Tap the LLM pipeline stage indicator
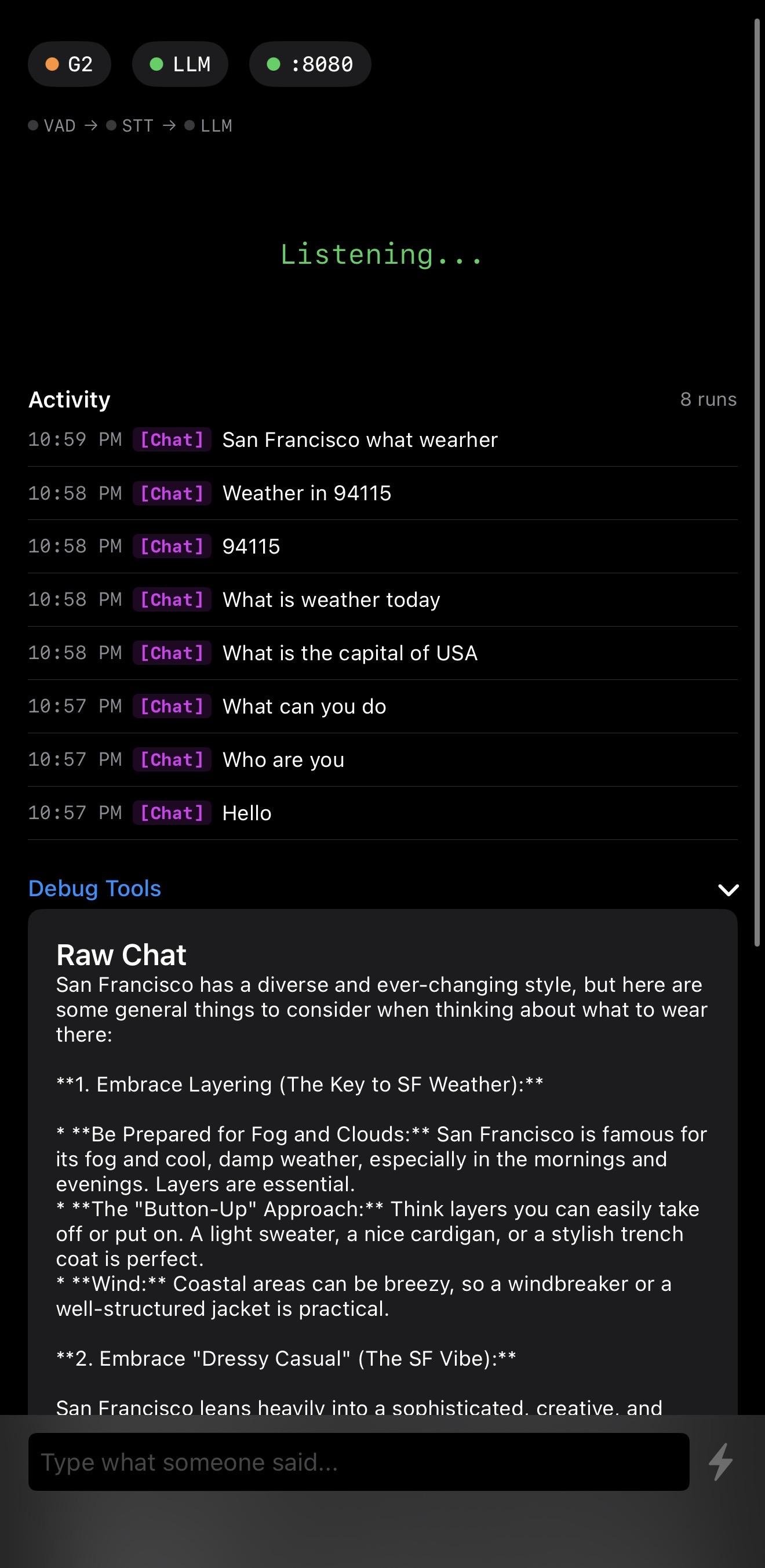The height and width of the screenshot is (1568, 765). tap(209, 126)
